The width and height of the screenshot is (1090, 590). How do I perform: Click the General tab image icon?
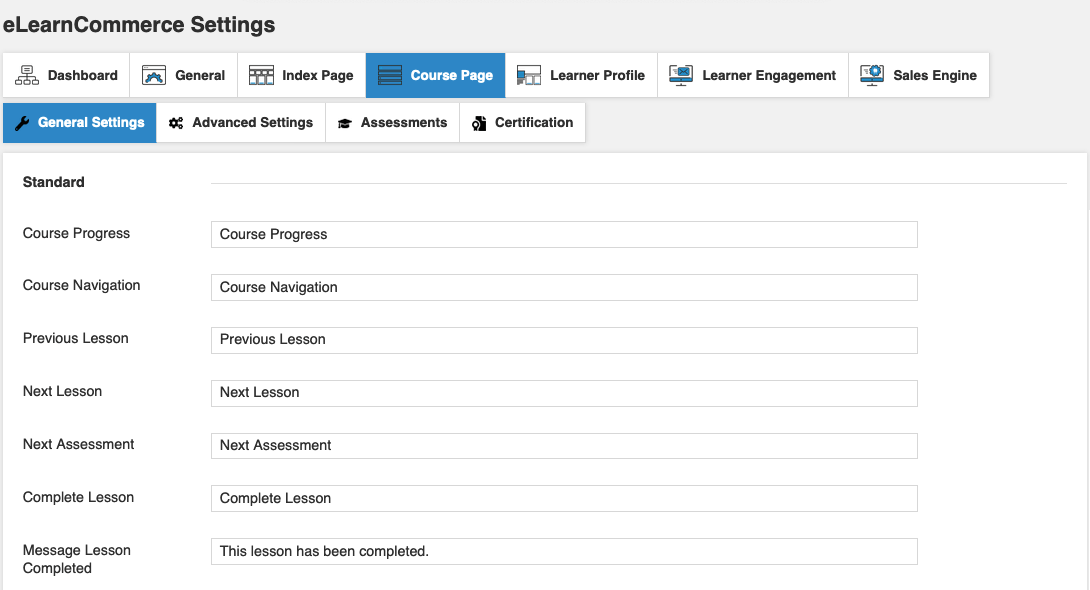154,75
